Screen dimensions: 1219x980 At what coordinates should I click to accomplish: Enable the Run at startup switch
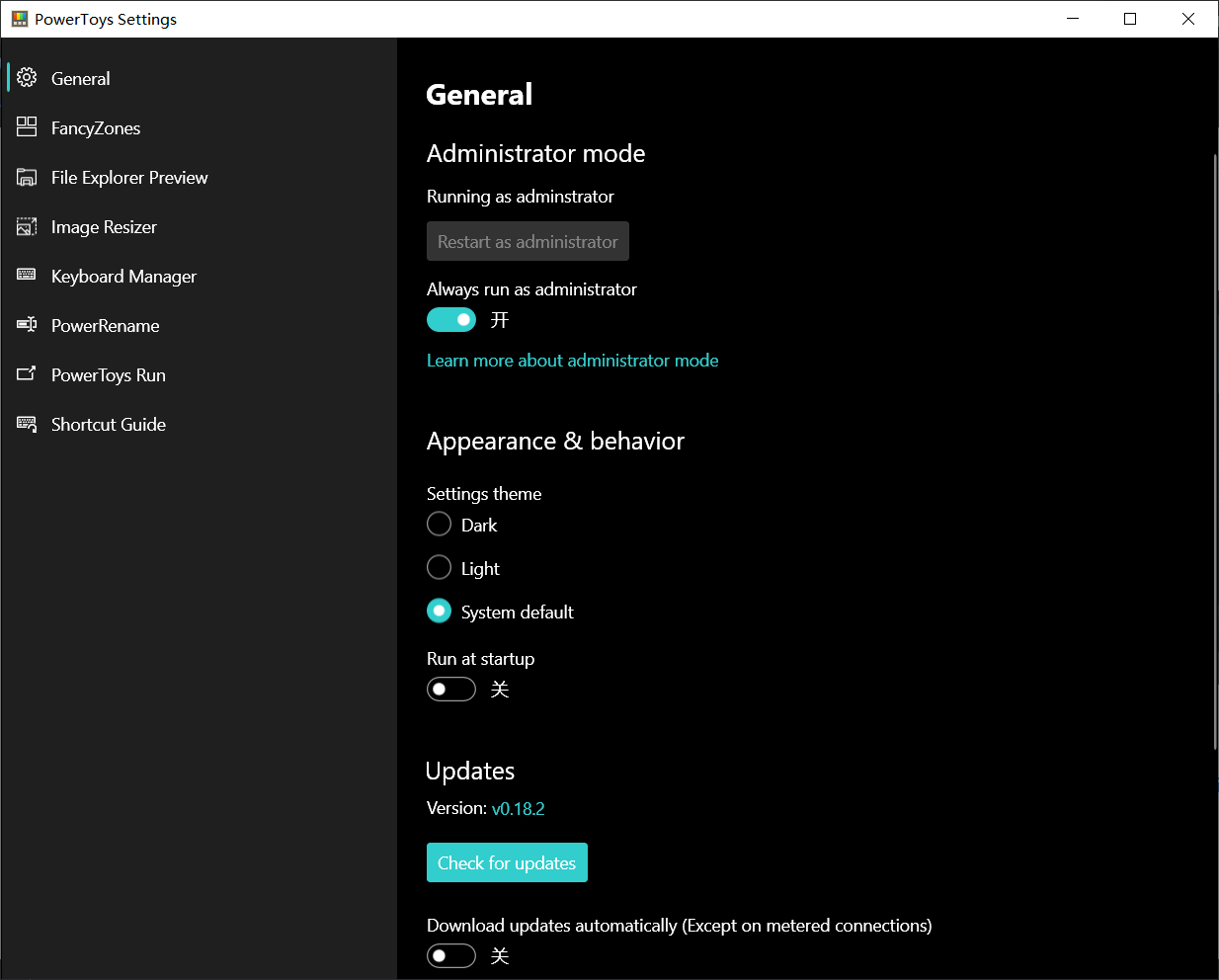(x=451, y=690)
